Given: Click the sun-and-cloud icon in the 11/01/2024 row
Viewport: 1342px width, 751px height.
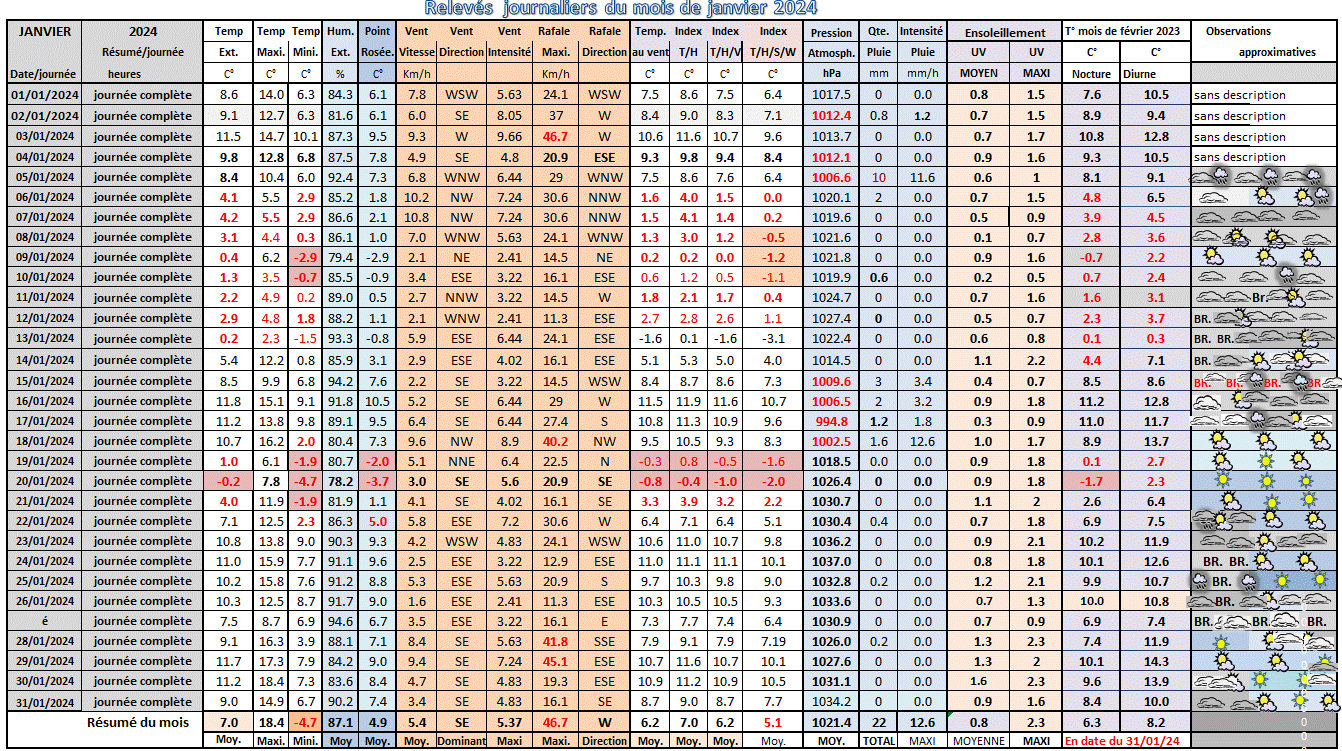Looking at the screenshot, I should pyautogui.click(x=1294, y=297).
